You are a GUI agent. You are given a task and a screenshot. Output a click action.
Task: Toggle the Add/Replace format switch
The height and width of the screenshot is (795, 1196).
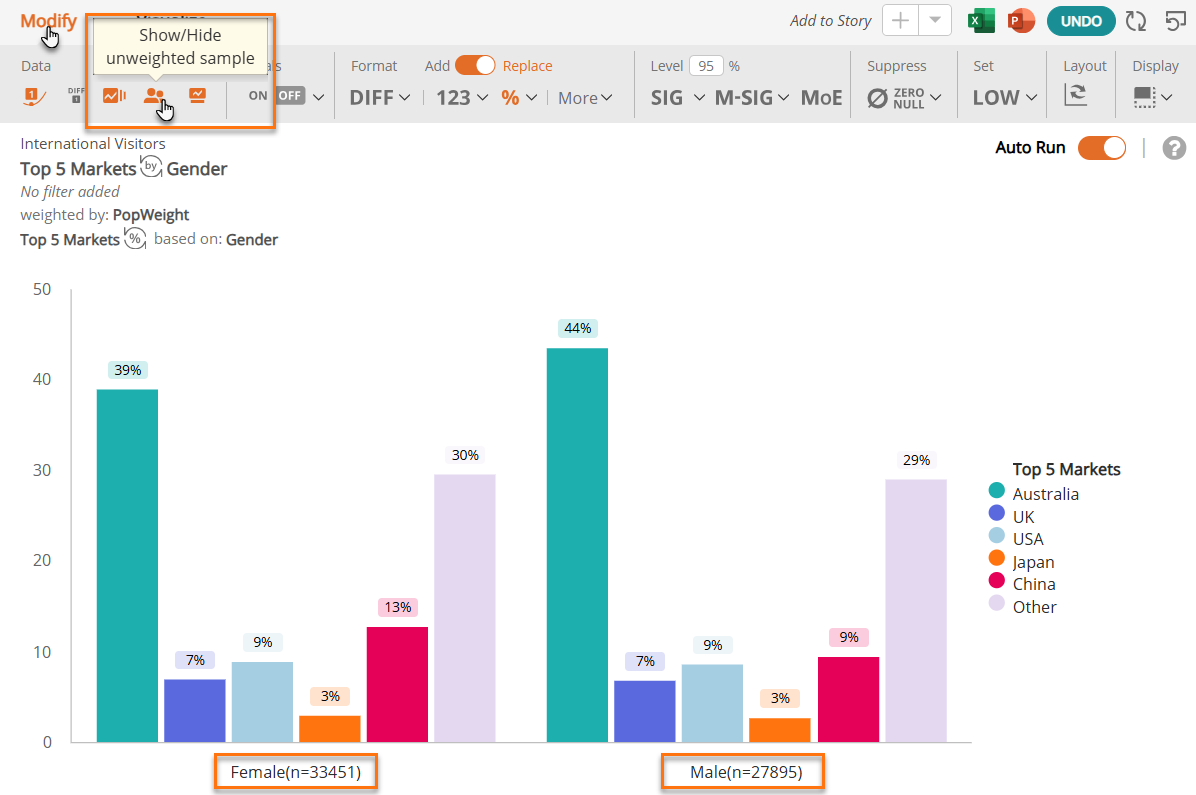click(475, 66)
